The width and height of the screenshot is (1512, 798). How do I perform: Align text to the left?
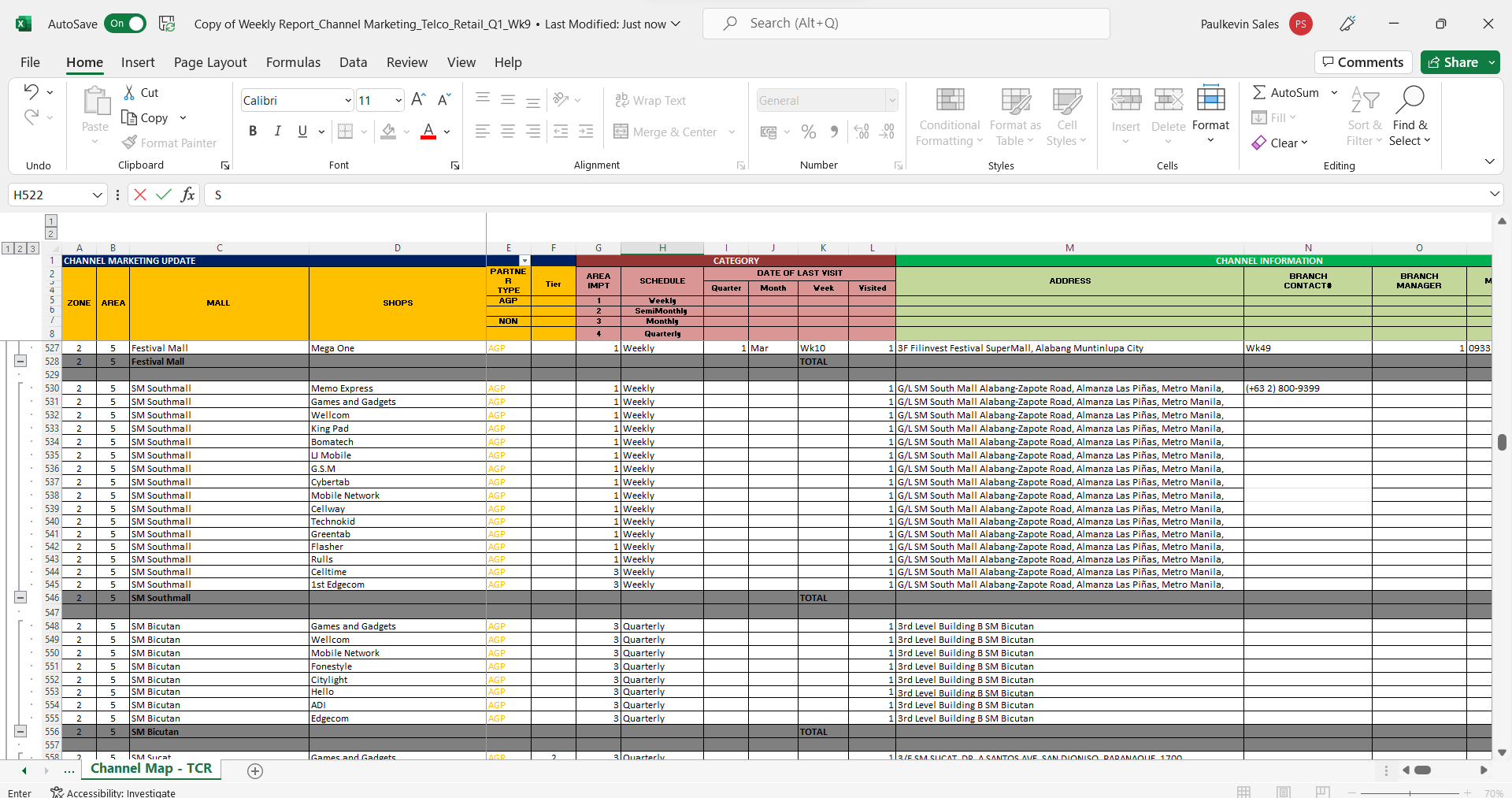(483, 132)
